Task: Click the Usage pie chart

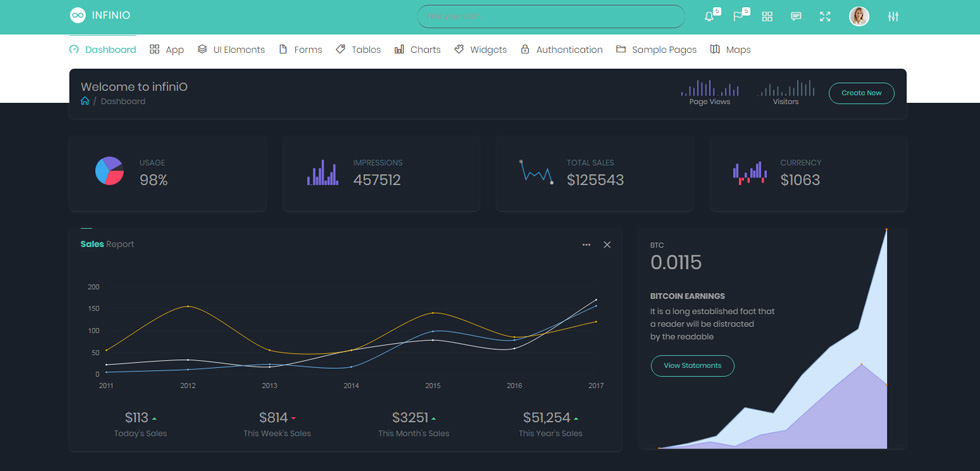Action: (x=109, y=171)
